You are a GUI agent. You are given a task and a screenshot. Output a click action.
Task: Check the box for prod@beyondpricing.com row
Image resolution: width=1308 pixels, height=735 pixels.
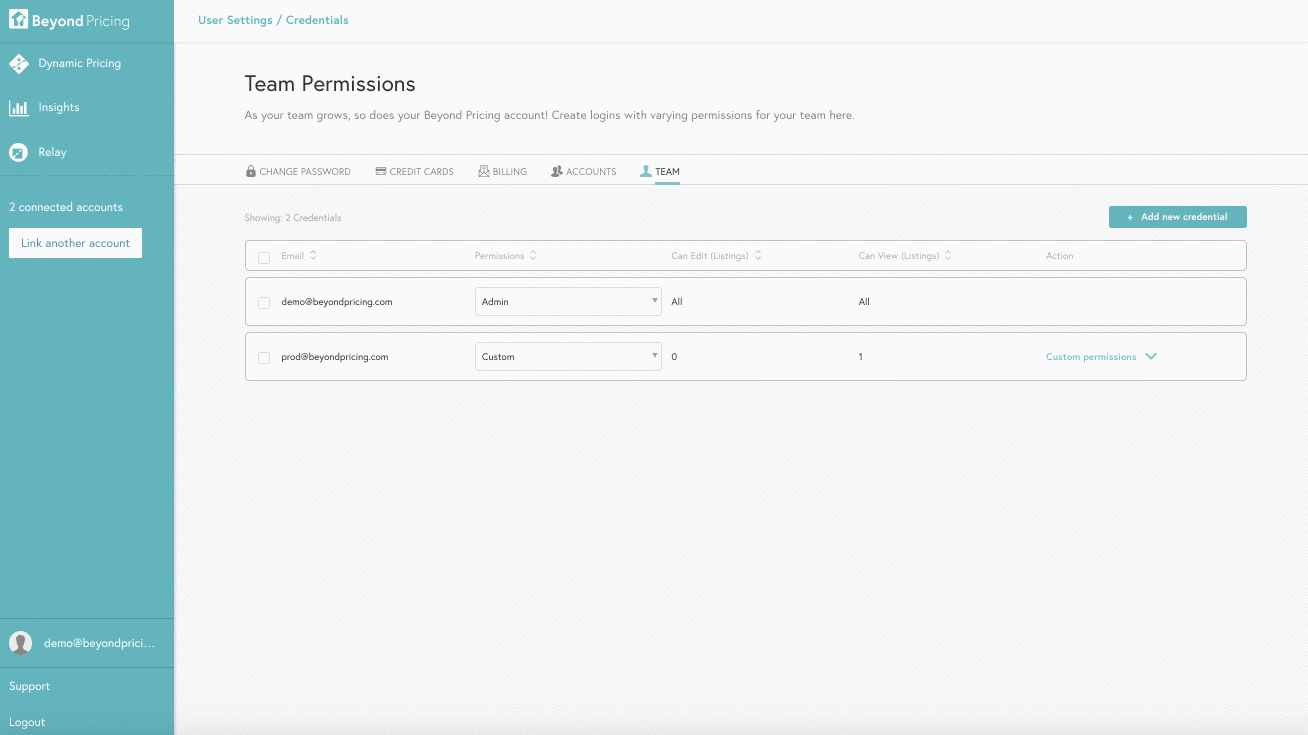click(x=264, y=358)
